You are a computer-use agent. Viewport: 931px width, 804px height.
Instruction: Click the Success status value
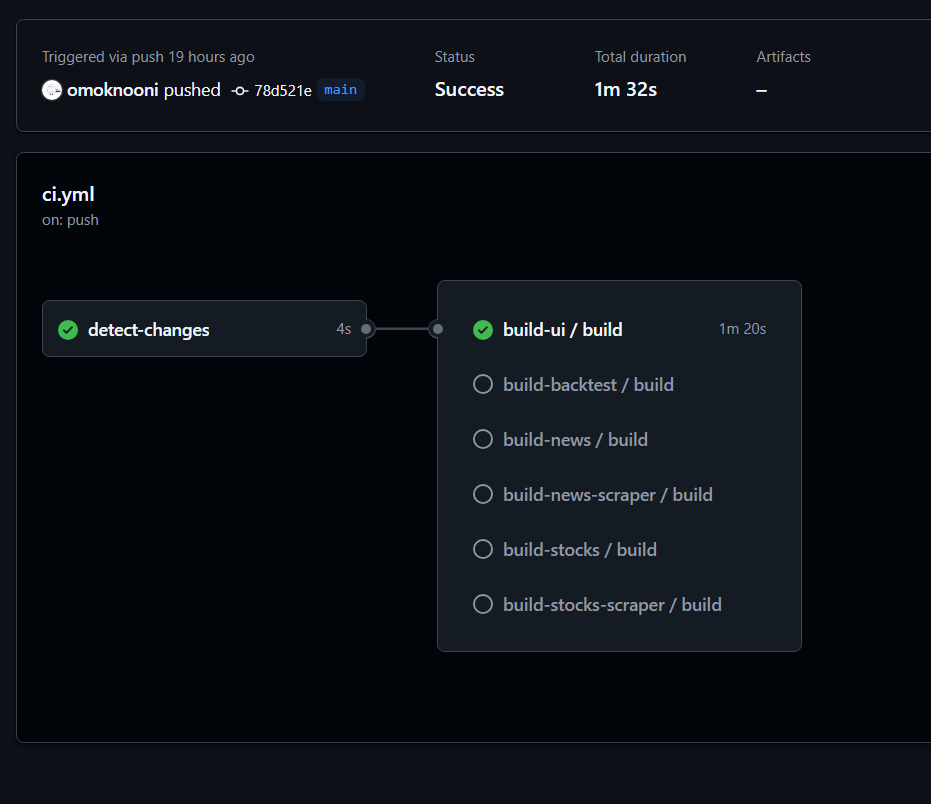coord(469,90)
